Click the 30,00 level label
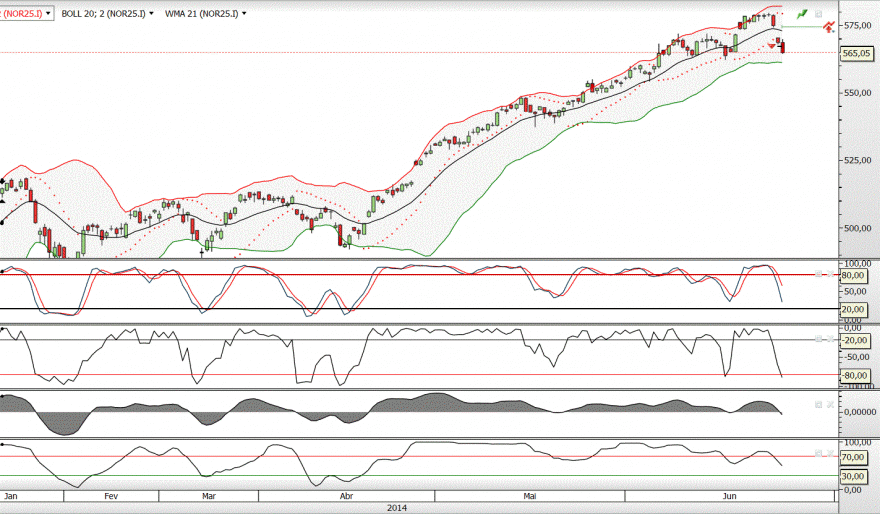 click(x=852, y=476)
